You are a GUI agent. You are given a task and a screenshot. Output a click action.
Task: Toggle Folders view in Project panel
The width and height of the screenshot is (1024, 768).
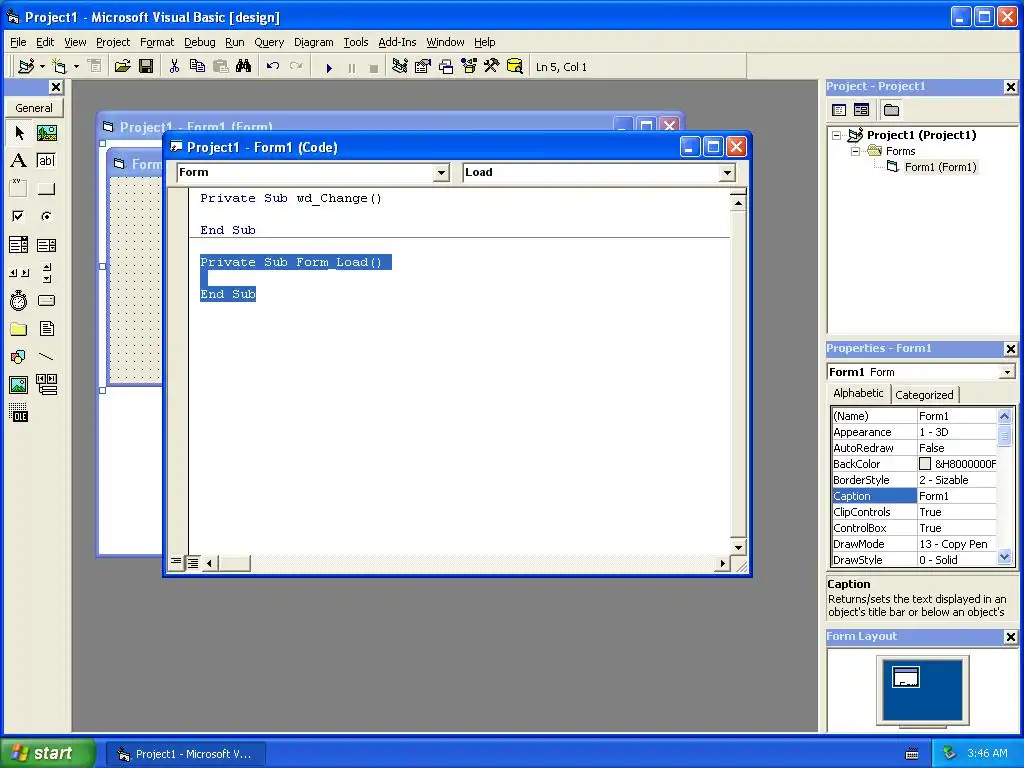tap(891, 110)
